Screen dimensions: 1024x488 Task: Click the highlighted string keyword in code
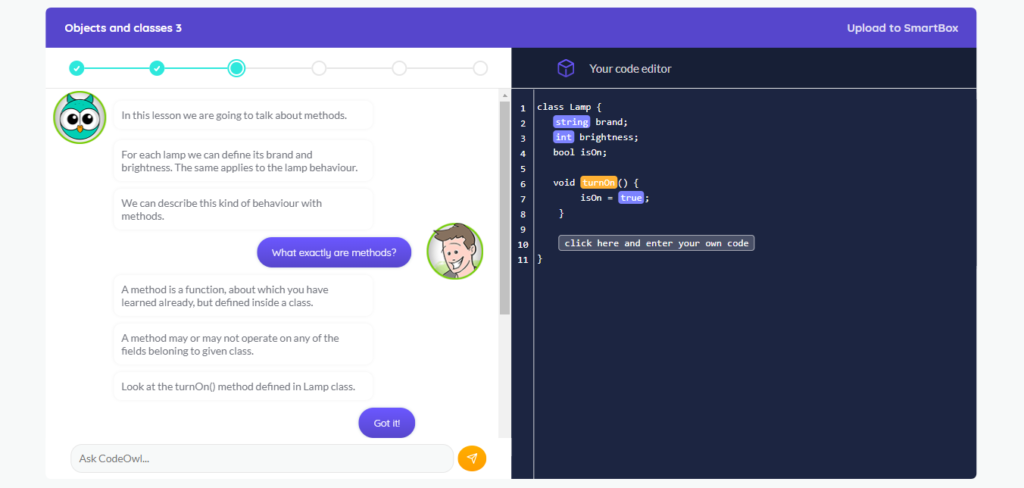pyautogui.click(x=571, y=122)
